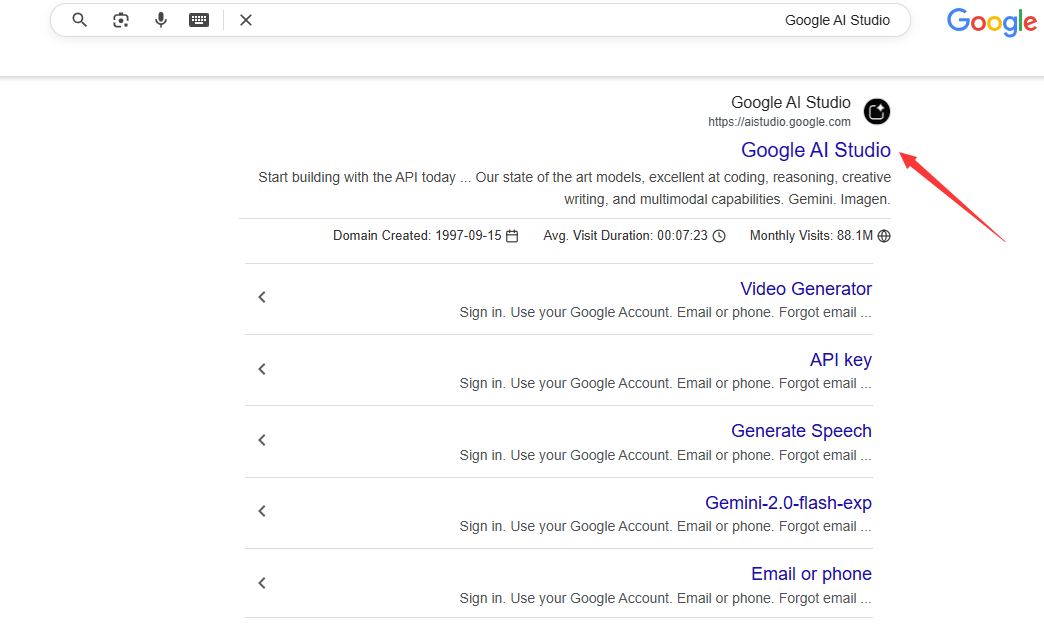Click the calendar icon beside Domain Created
Viewport: 1044px width, 625px height.
(x=512, y=236)
